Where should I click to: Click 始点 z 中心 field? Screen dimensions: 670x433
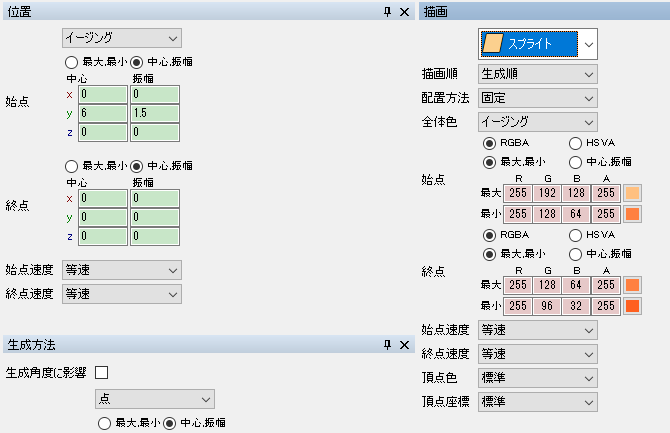point(103,132)
